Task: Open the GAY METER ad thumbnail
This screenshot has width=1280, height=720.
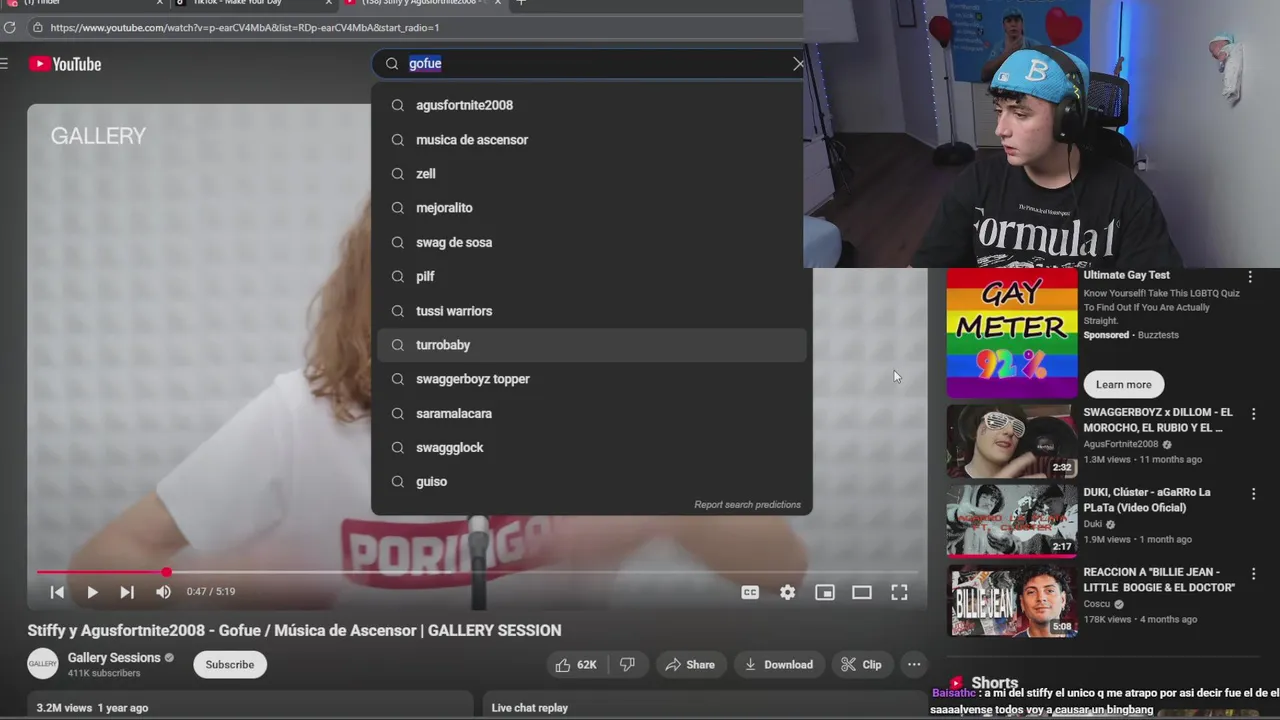Action: (x=1012, y=334)
